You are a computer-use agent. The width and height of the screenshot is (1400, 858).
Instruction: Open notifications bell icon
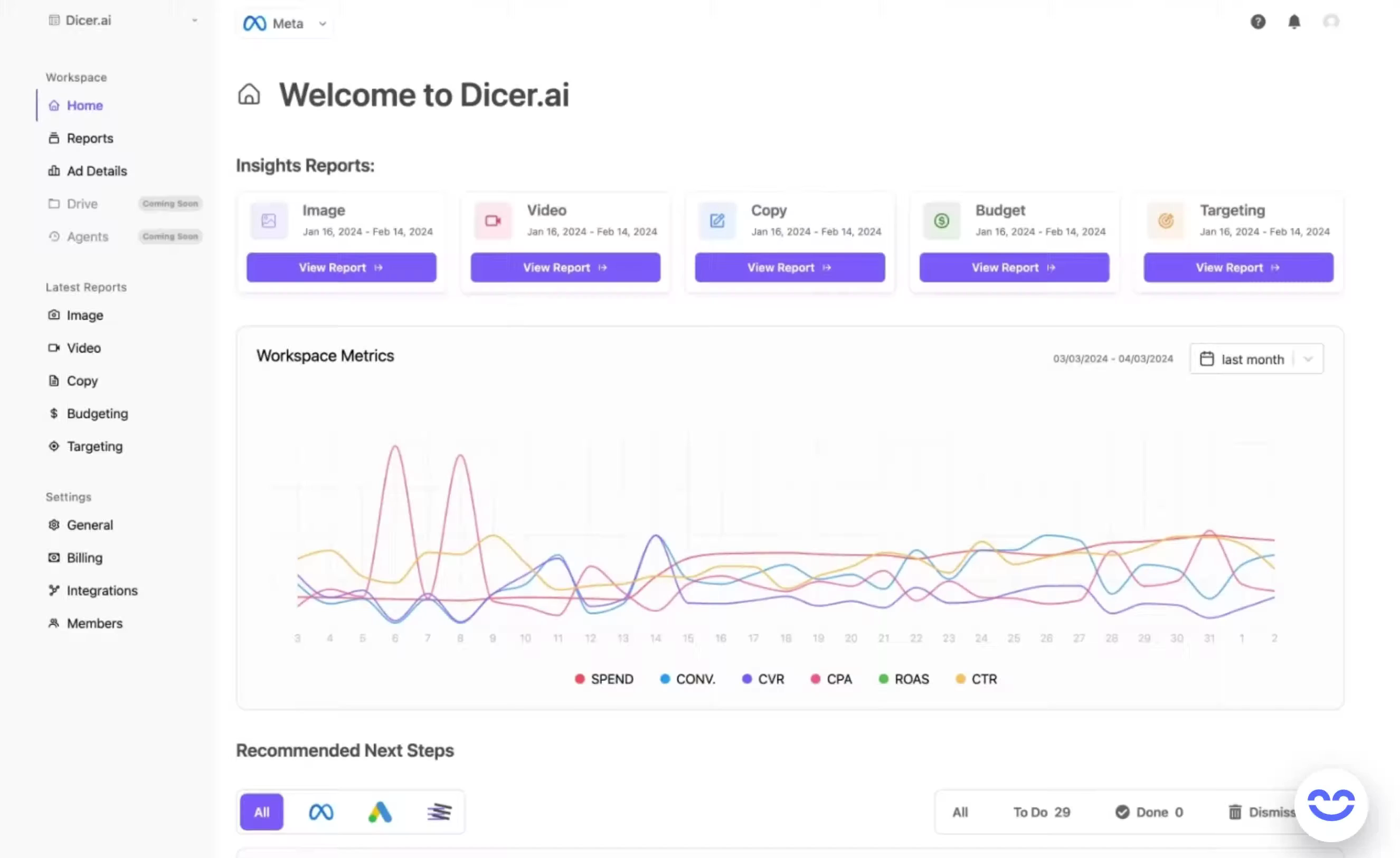tap(1294, 22)
